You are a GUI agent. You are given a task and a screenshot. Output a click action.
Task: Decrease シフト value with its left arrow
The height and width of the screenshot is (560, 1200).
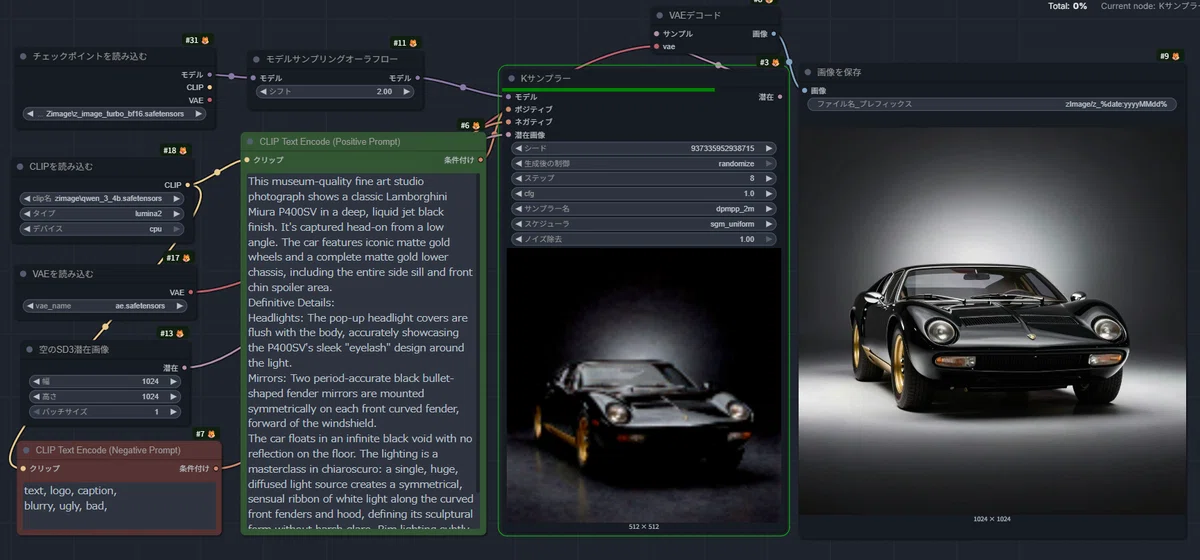263,91
